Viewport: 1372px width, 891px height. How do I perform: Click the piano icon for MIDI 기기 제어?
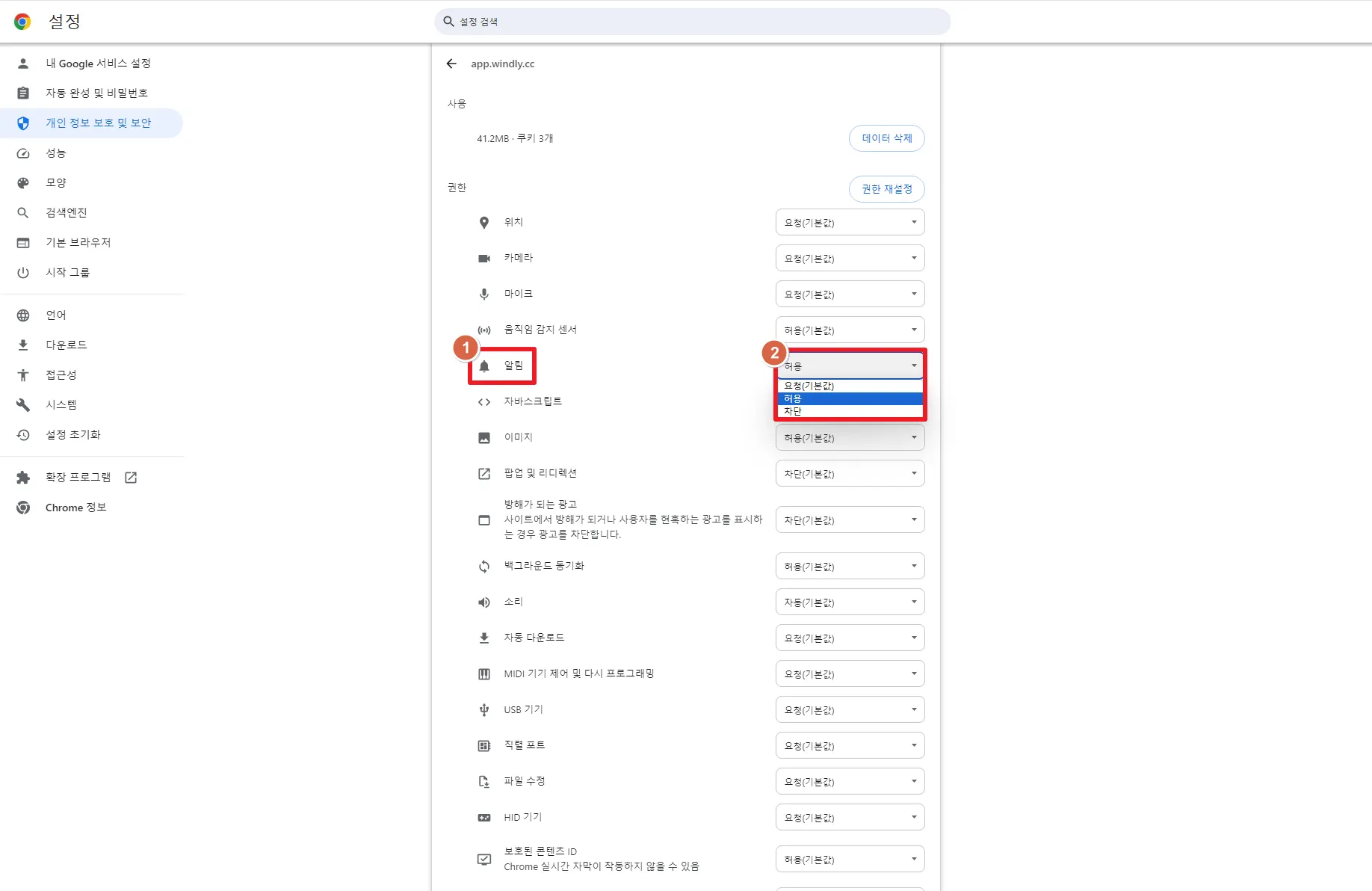pyautogui.click(x=484, y=674)
